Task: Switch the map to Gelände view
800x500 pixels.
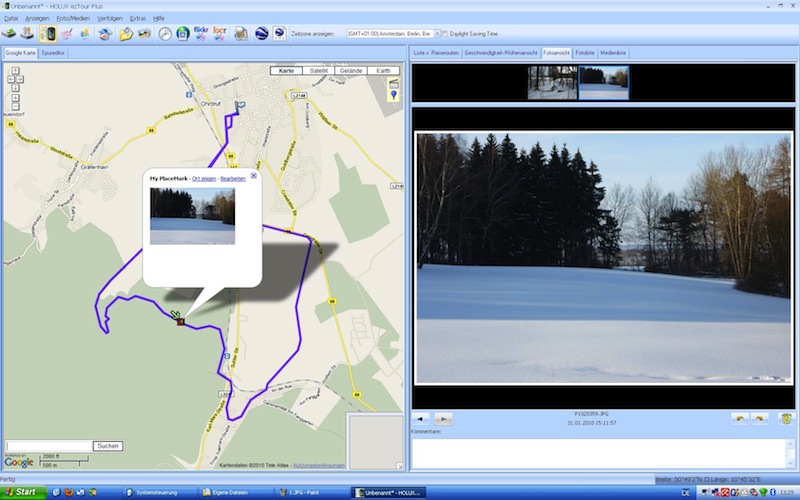Action: click(x=349, y=71)
